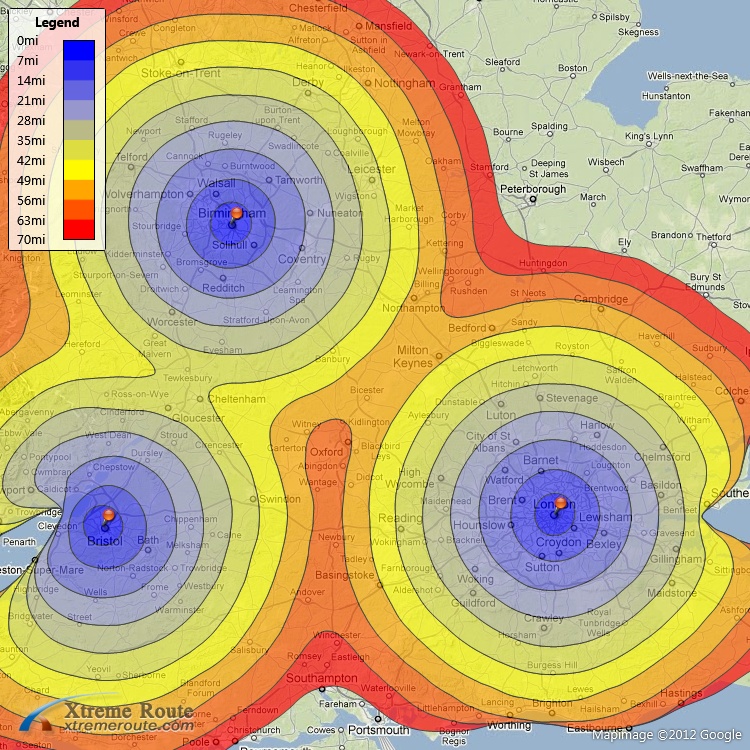Click the Cambridge label on map
750x750 pixels.
click(x=600, y=299)
